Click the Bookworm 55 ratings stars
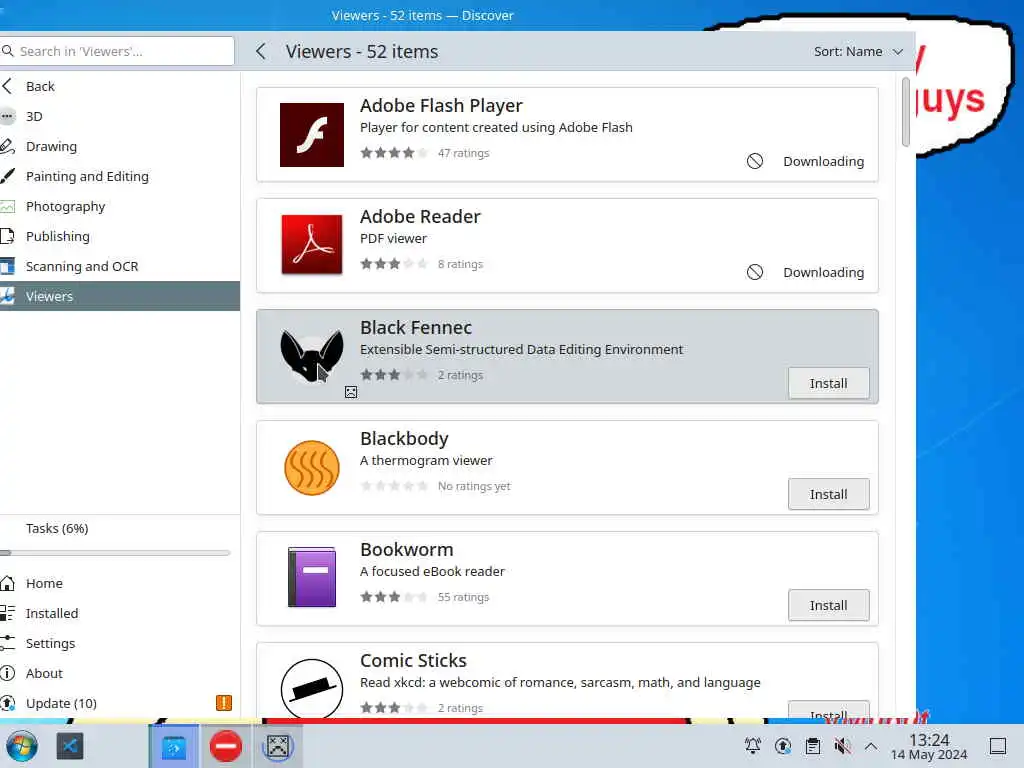Image resolution: width=1024 pixels, height=768 pixels. [394, 597]
